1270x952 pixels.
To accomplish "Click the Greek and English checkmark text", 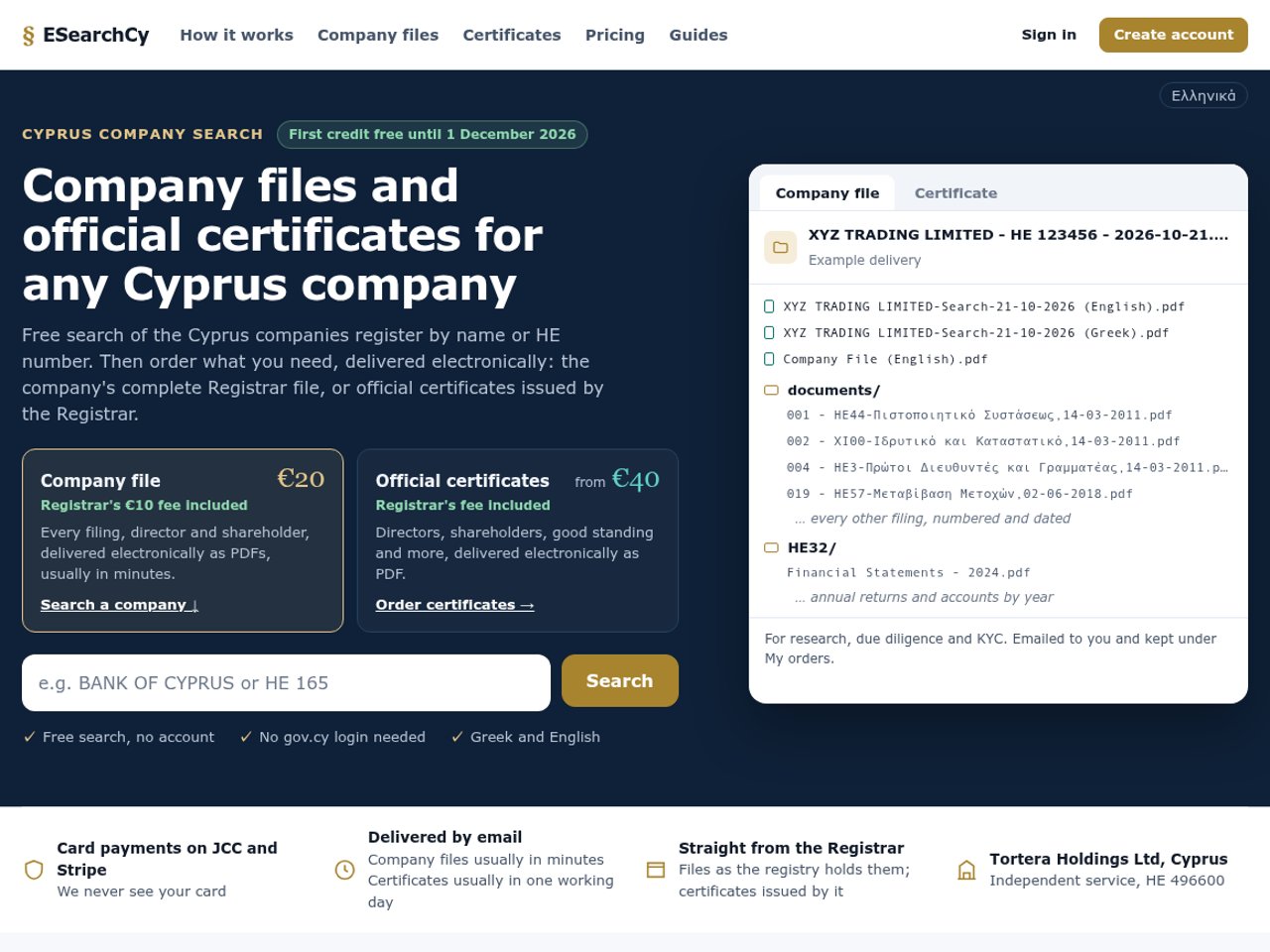I will [535, 737].
